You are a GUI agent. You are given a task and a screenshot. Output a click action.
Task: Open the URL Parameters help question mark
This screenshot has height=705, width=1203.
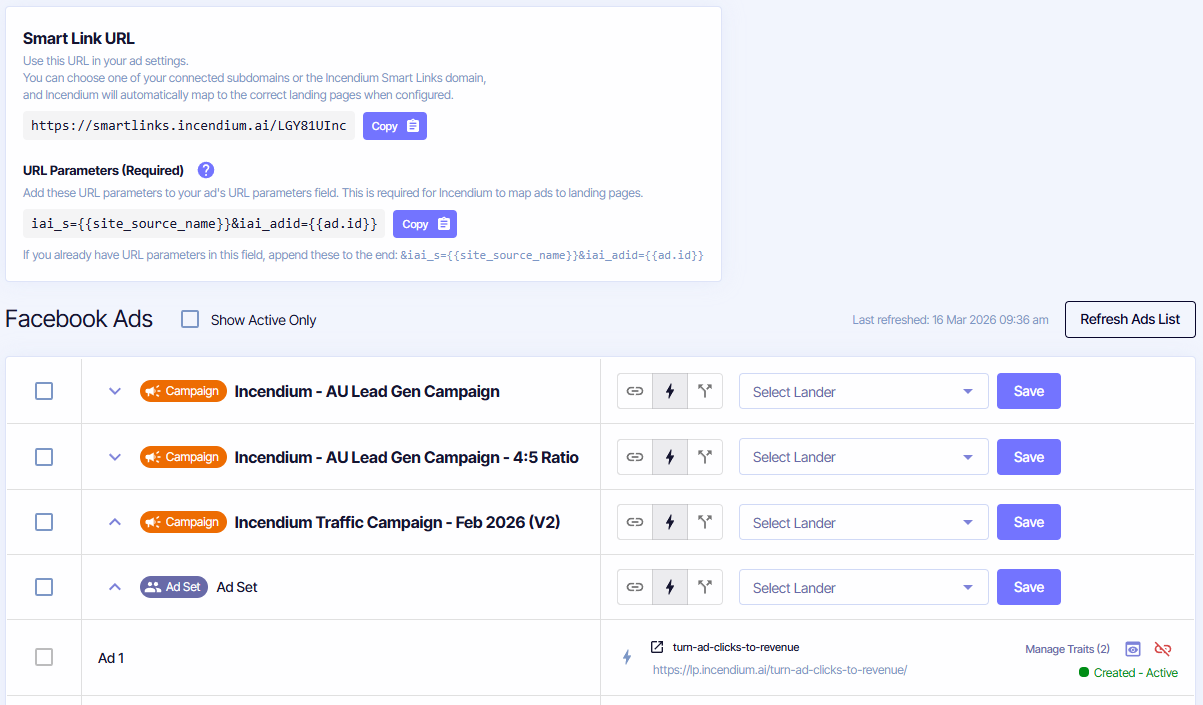coord(206,170)
